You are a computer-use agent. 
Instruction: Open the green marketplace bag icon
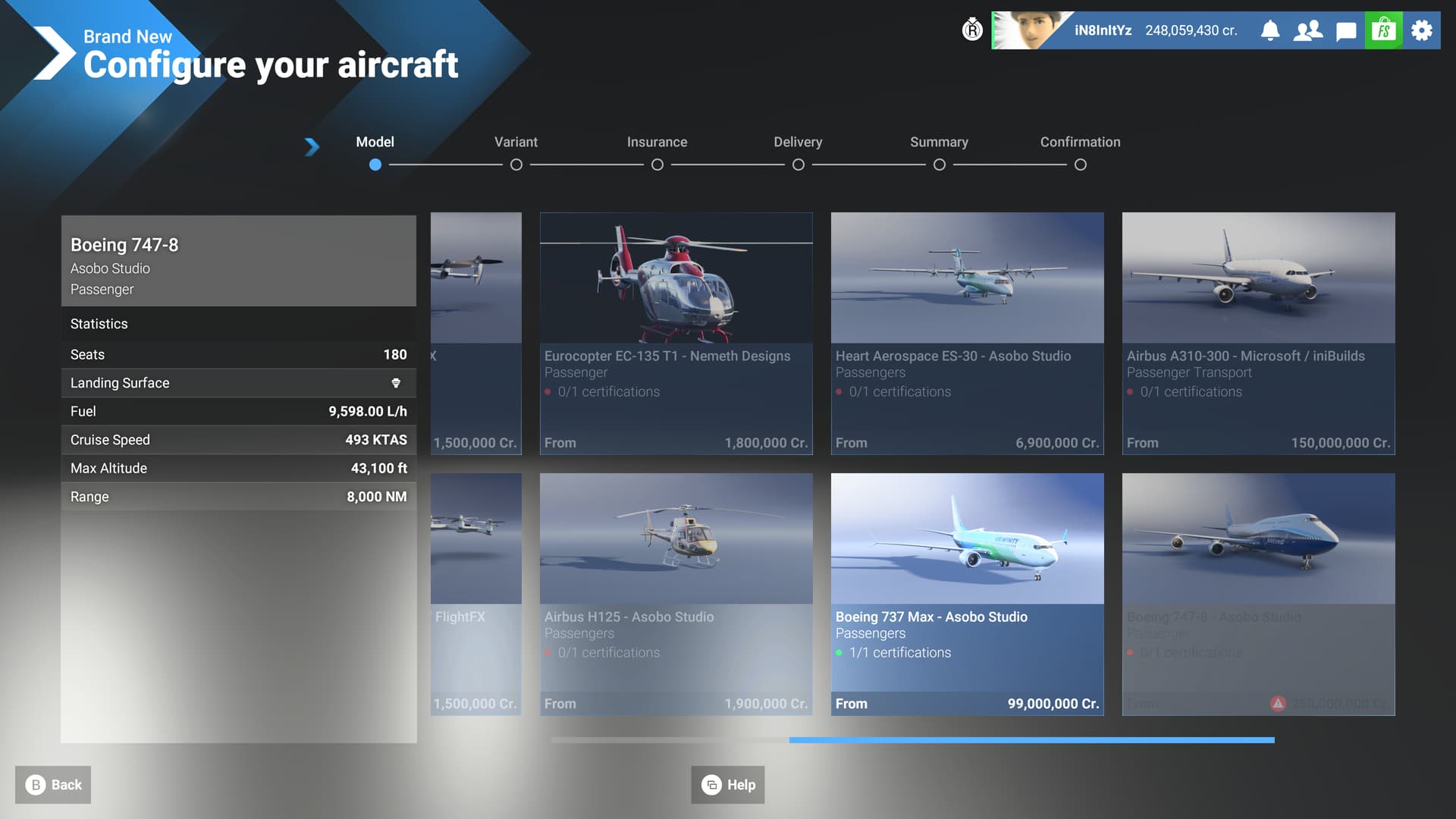(x=1384, y=30)
